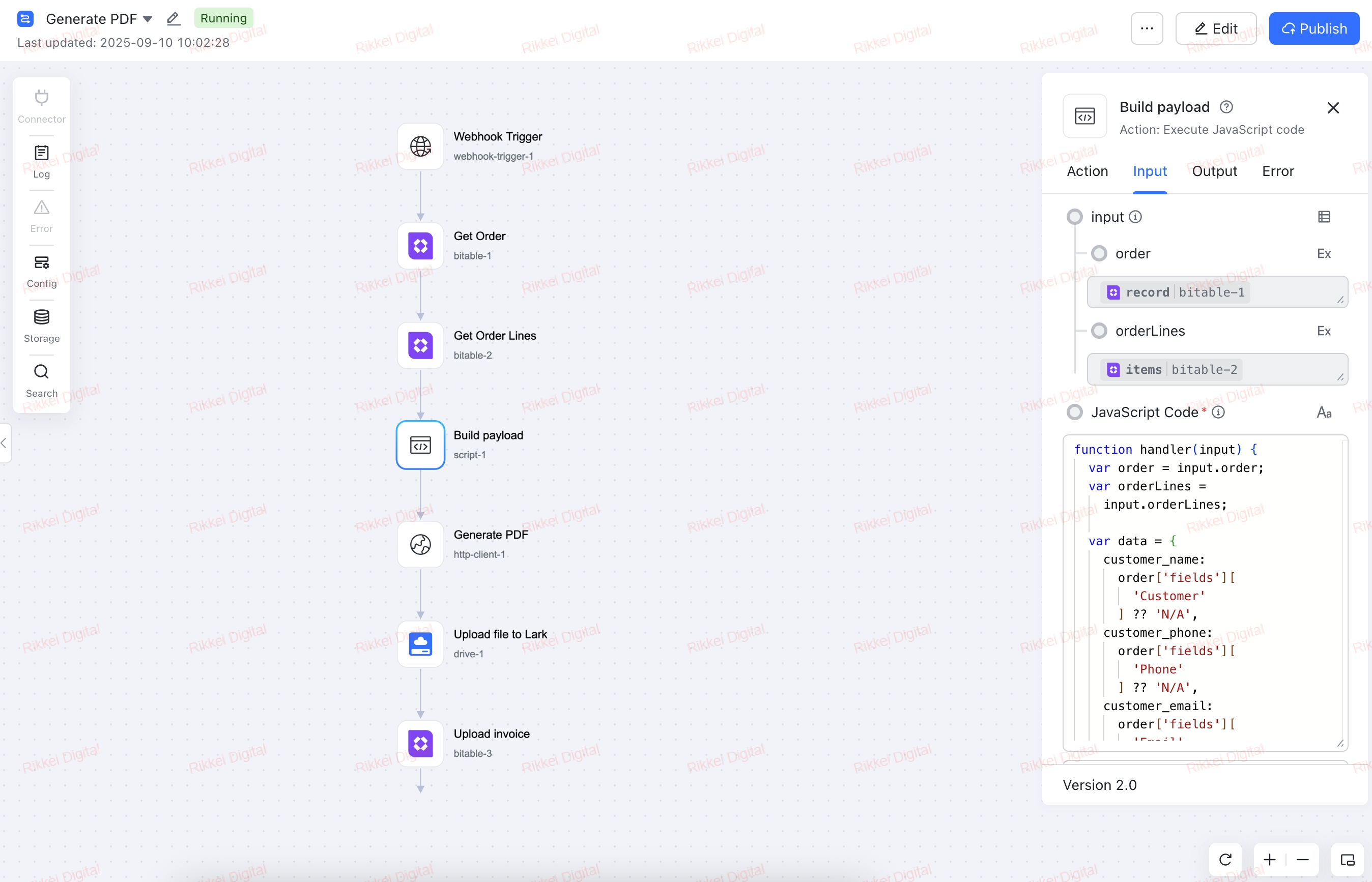Open the Storage sidebar item

pyautogui.click(x=41, y=326)
